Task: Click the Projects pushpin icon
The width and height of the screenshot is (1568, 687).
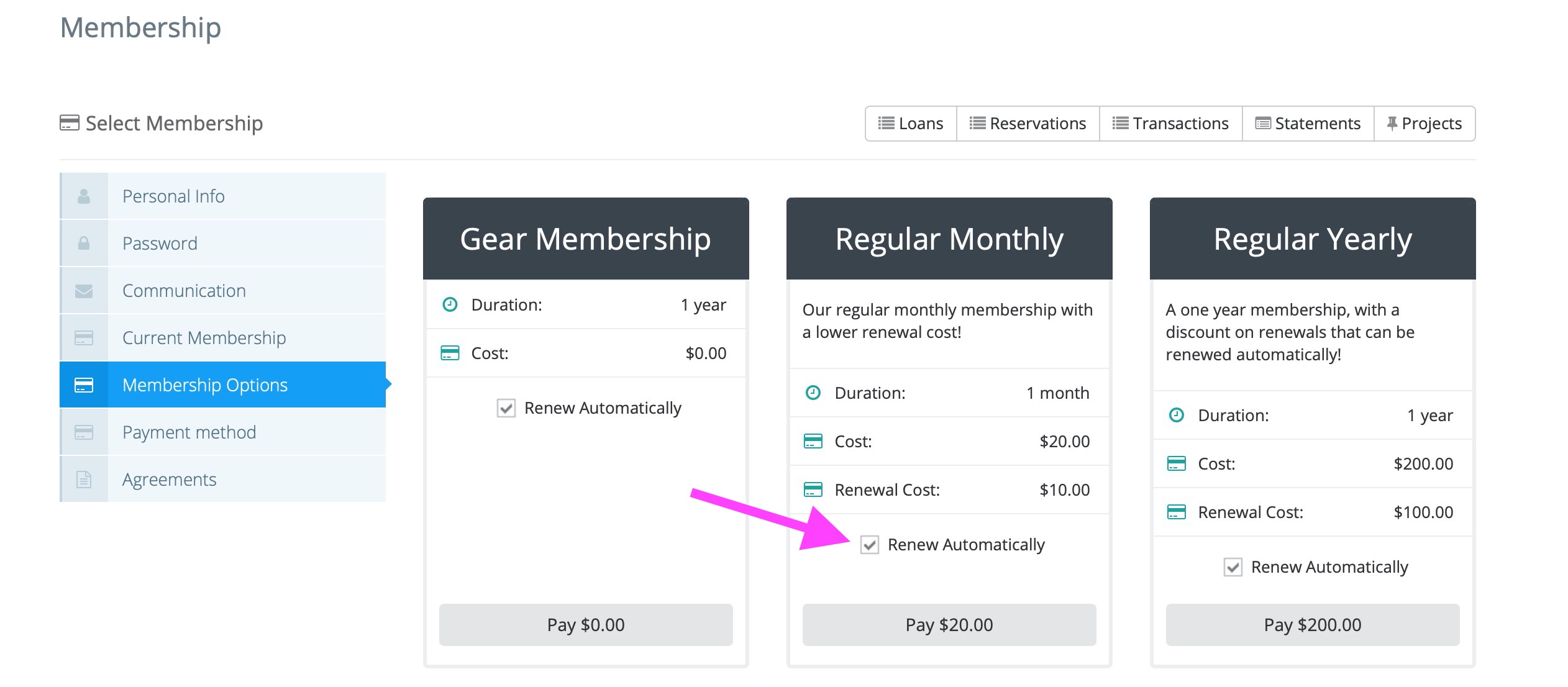Action: [1392, 124]
